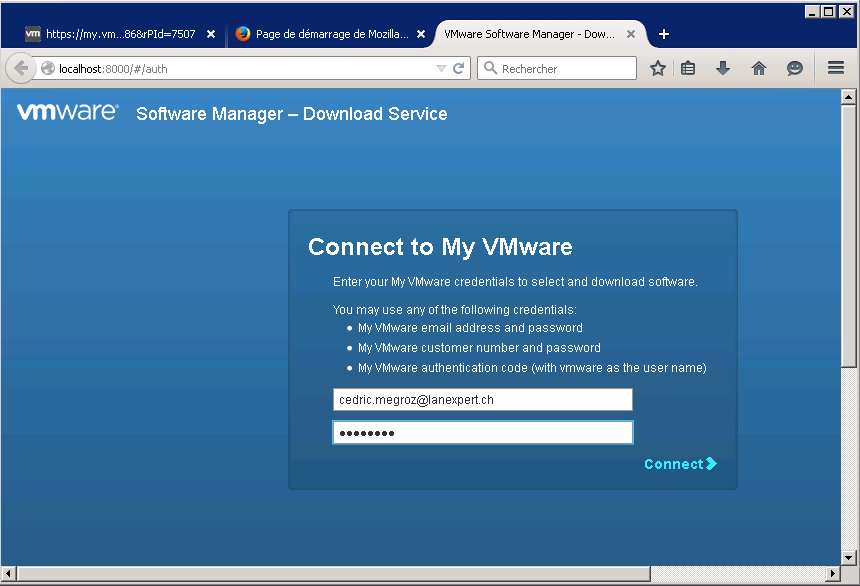Click the password field
Viewport: 860px width, 586px height.
[x=483, y=432]
